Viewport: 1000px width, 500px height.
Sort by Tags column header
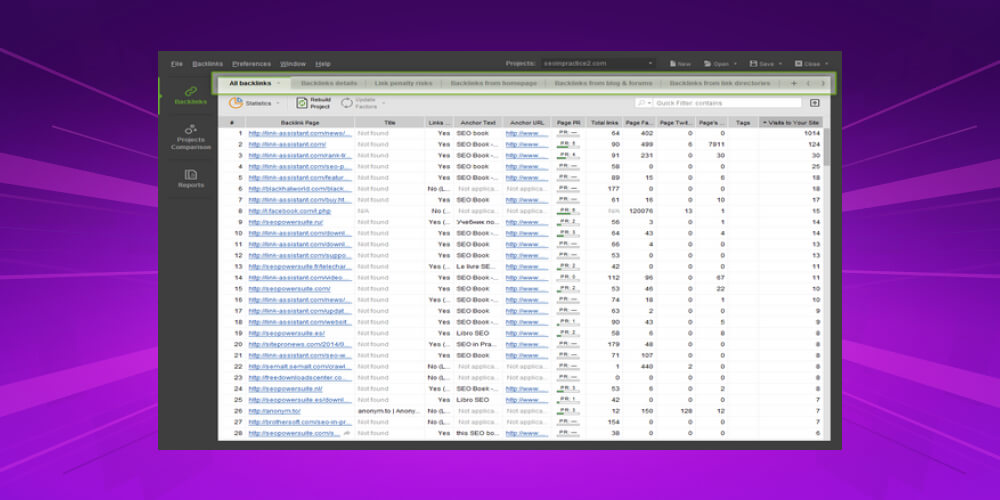click(x=742, y=122)
